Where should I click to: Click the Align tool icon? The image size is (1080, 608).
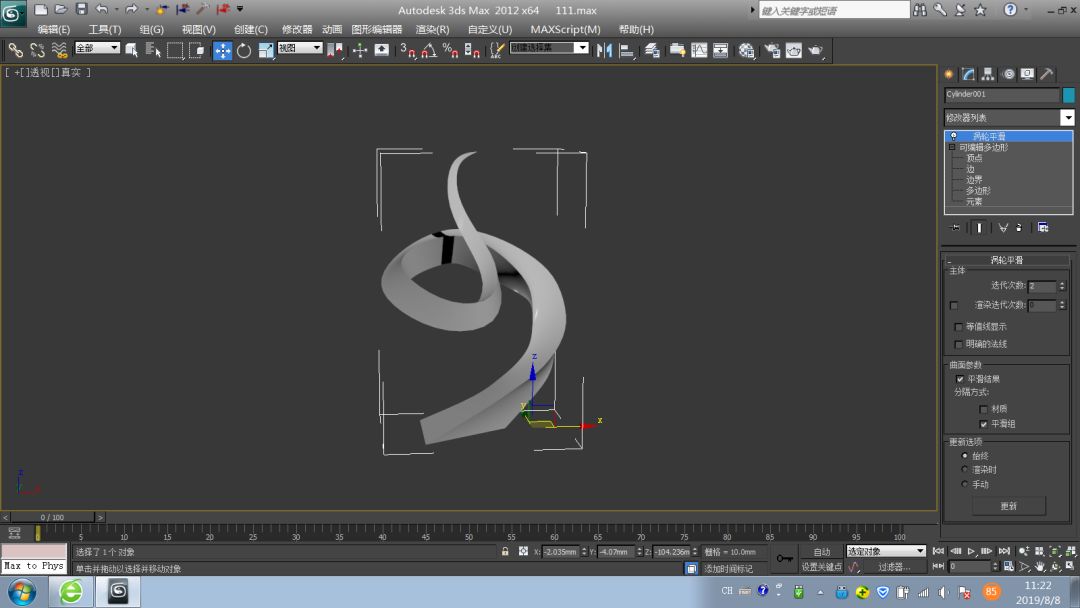coord(627,50)
